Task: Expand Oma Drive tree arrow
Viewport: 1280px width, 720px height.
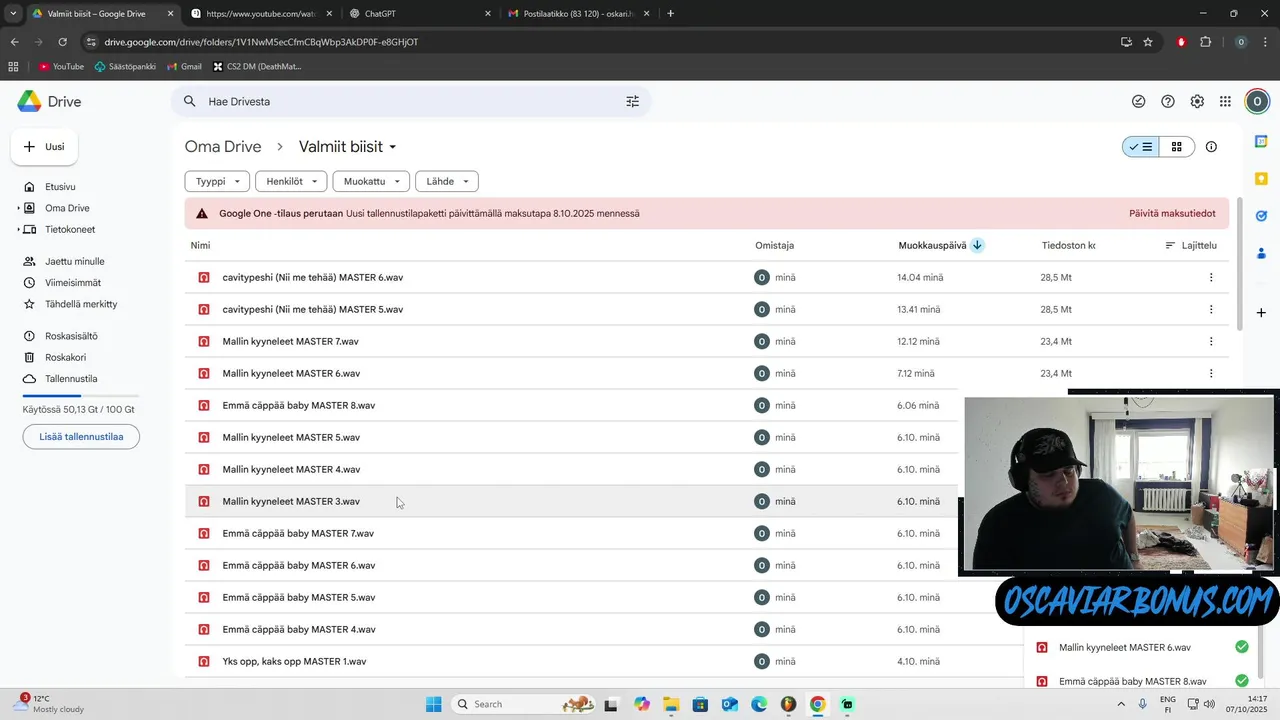Action: [x=18, y=208]
